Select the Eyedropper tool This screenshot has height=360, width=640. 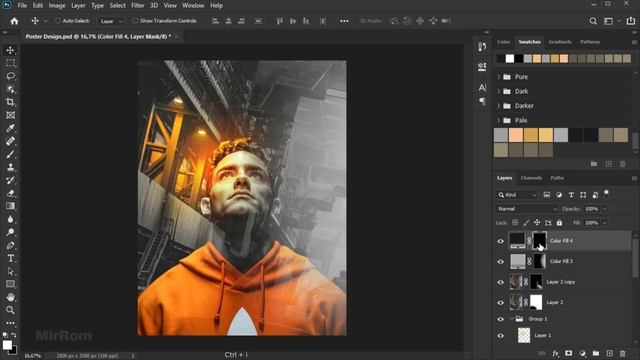tap(11, 128)
